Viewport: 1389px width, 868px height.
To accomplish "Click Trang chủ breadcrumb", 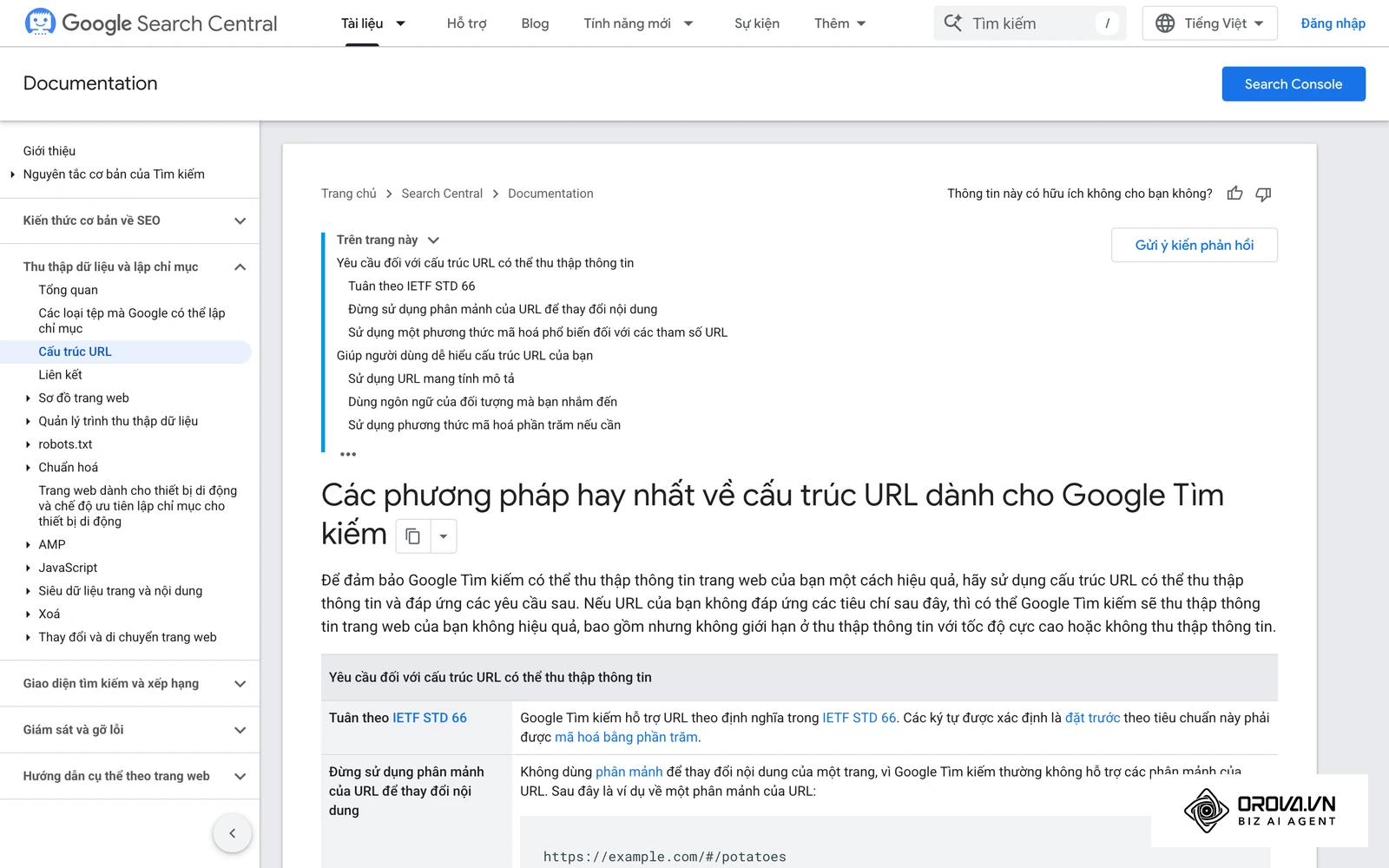I will (348, 194).
